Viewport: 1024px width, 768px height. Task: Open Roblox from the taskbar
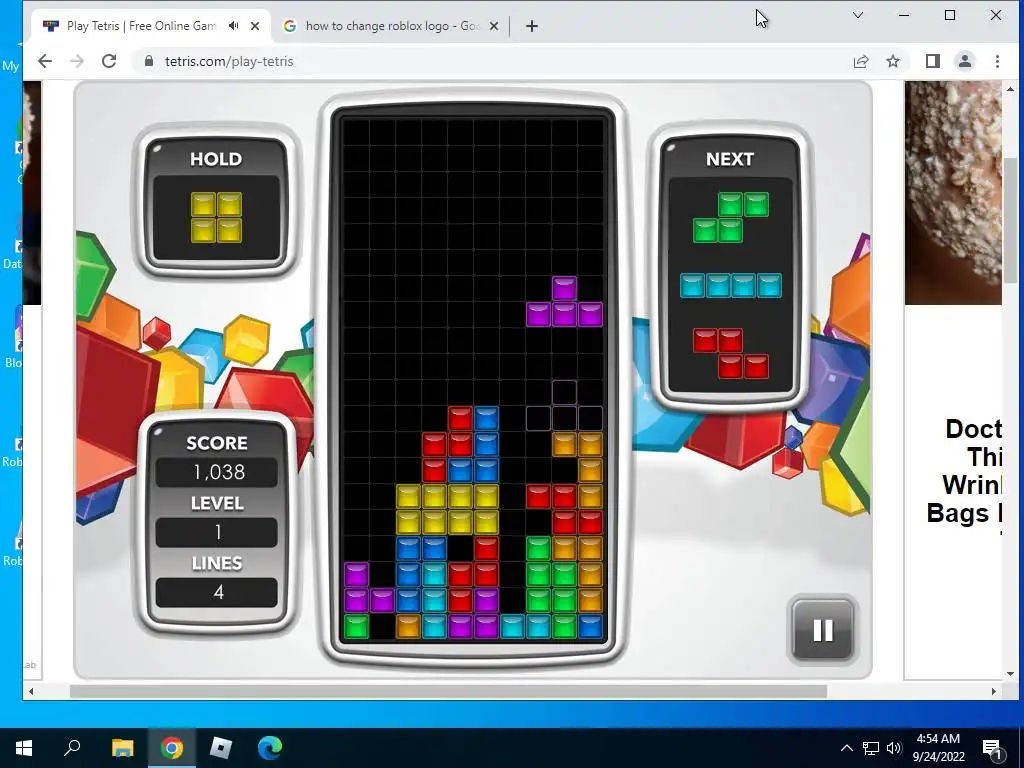221,748
